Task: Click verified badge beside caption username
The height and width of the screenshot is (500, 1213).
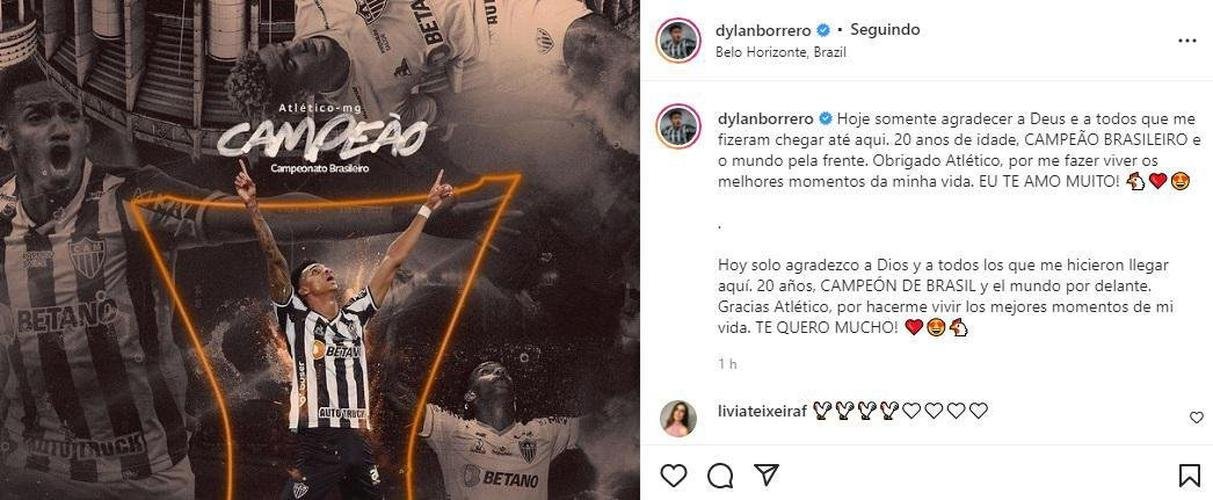Action: (825, 117)
